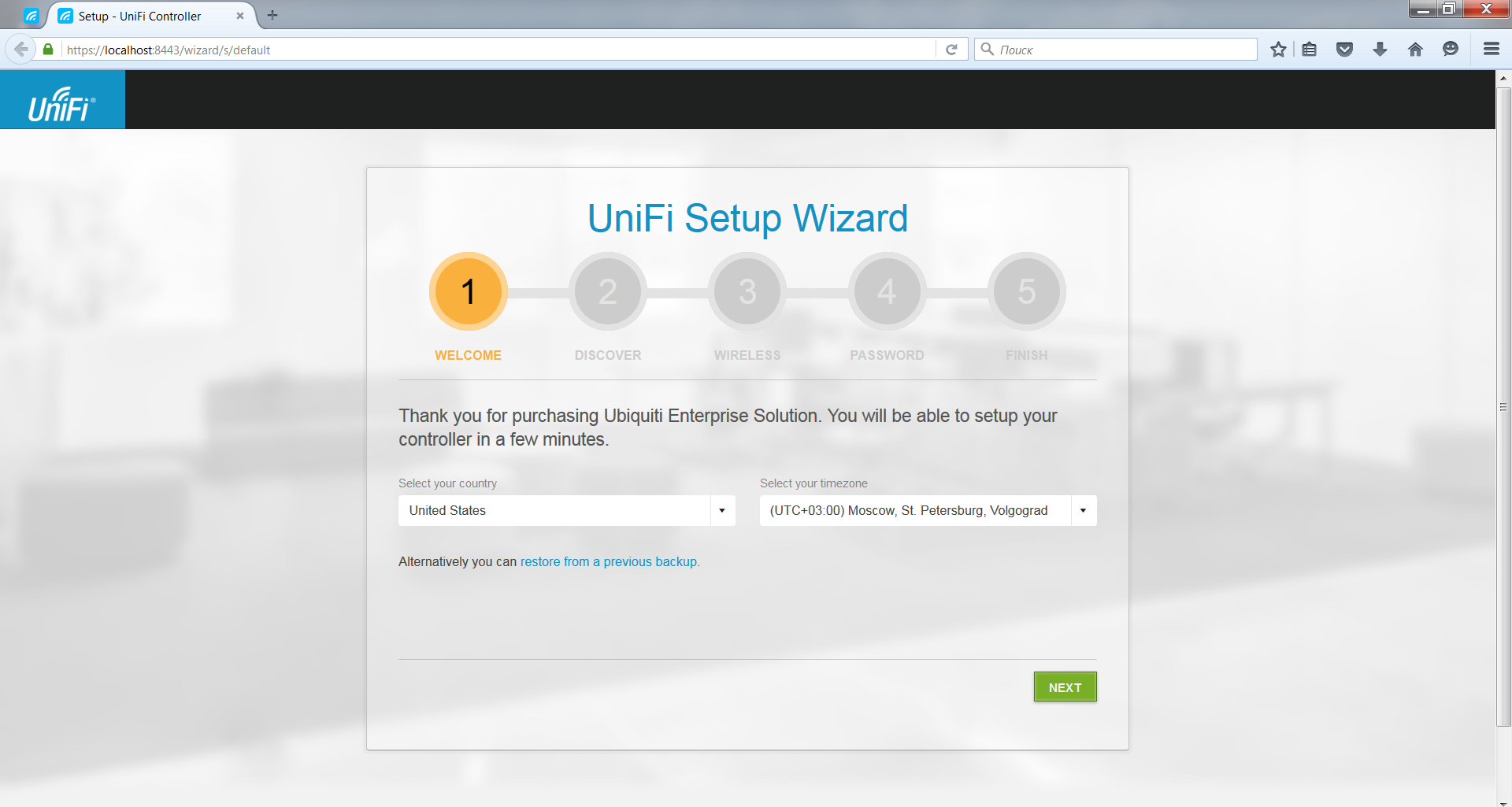Viewport: 1512px width, 807px height.
Task: Open the Pocket icon in toolbar
Action: [1344, 50]
